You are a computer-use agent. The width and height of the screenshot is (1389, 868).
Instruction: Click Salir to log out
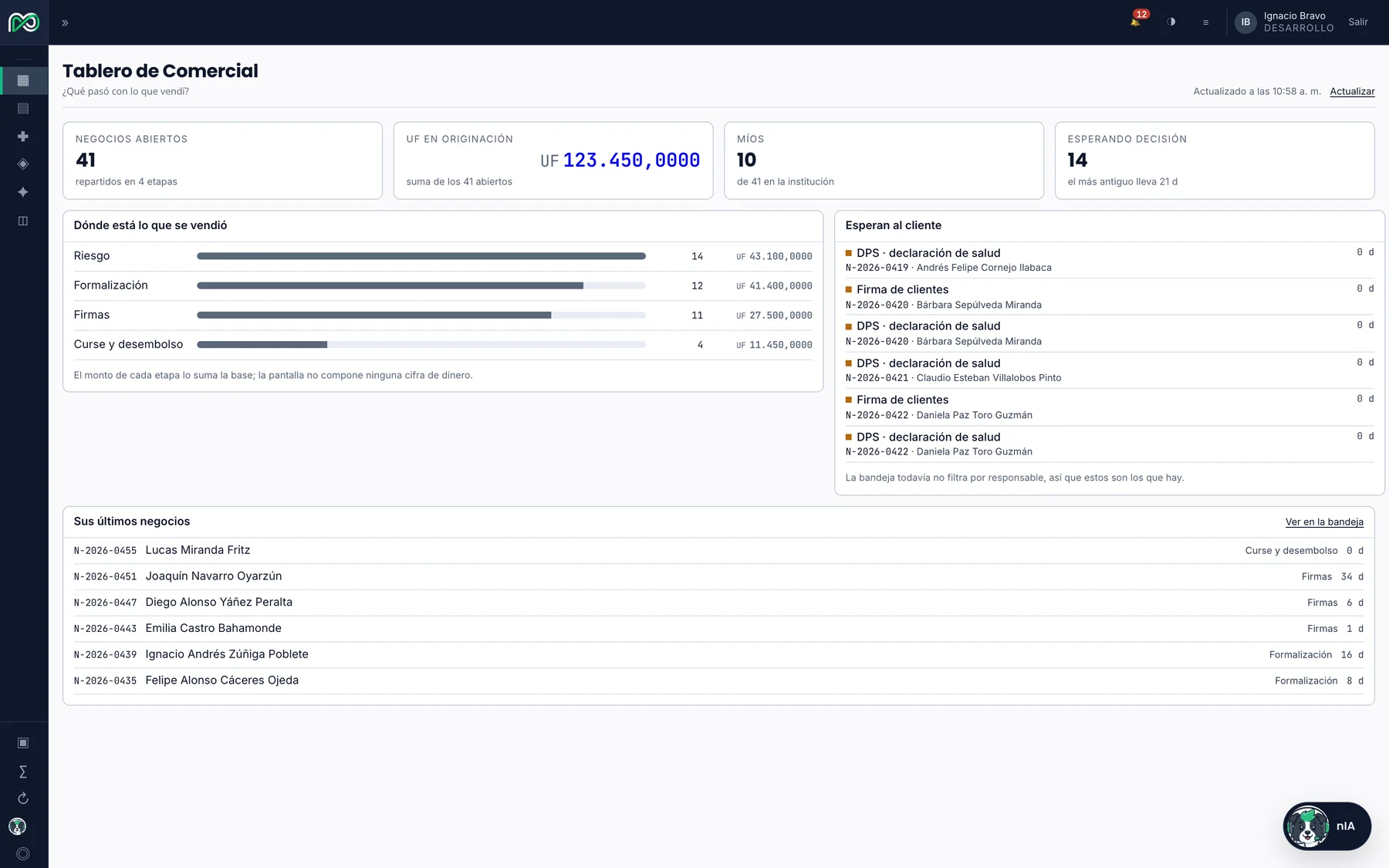(1358, 22)
